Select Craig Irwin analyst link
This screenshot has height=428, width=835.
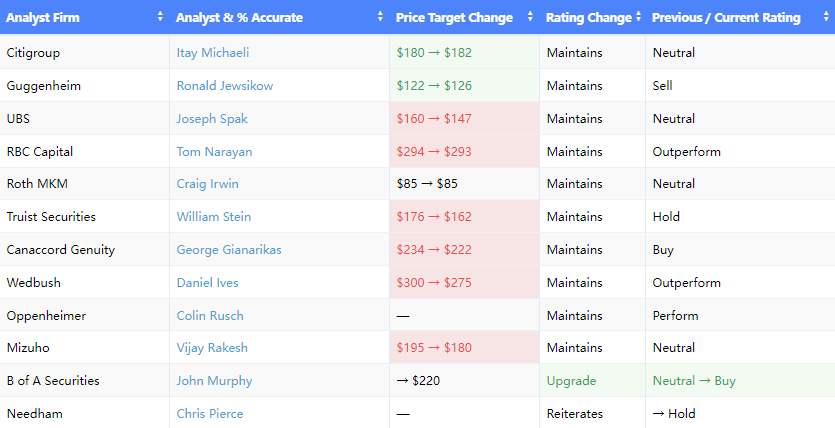coord(207,184)
